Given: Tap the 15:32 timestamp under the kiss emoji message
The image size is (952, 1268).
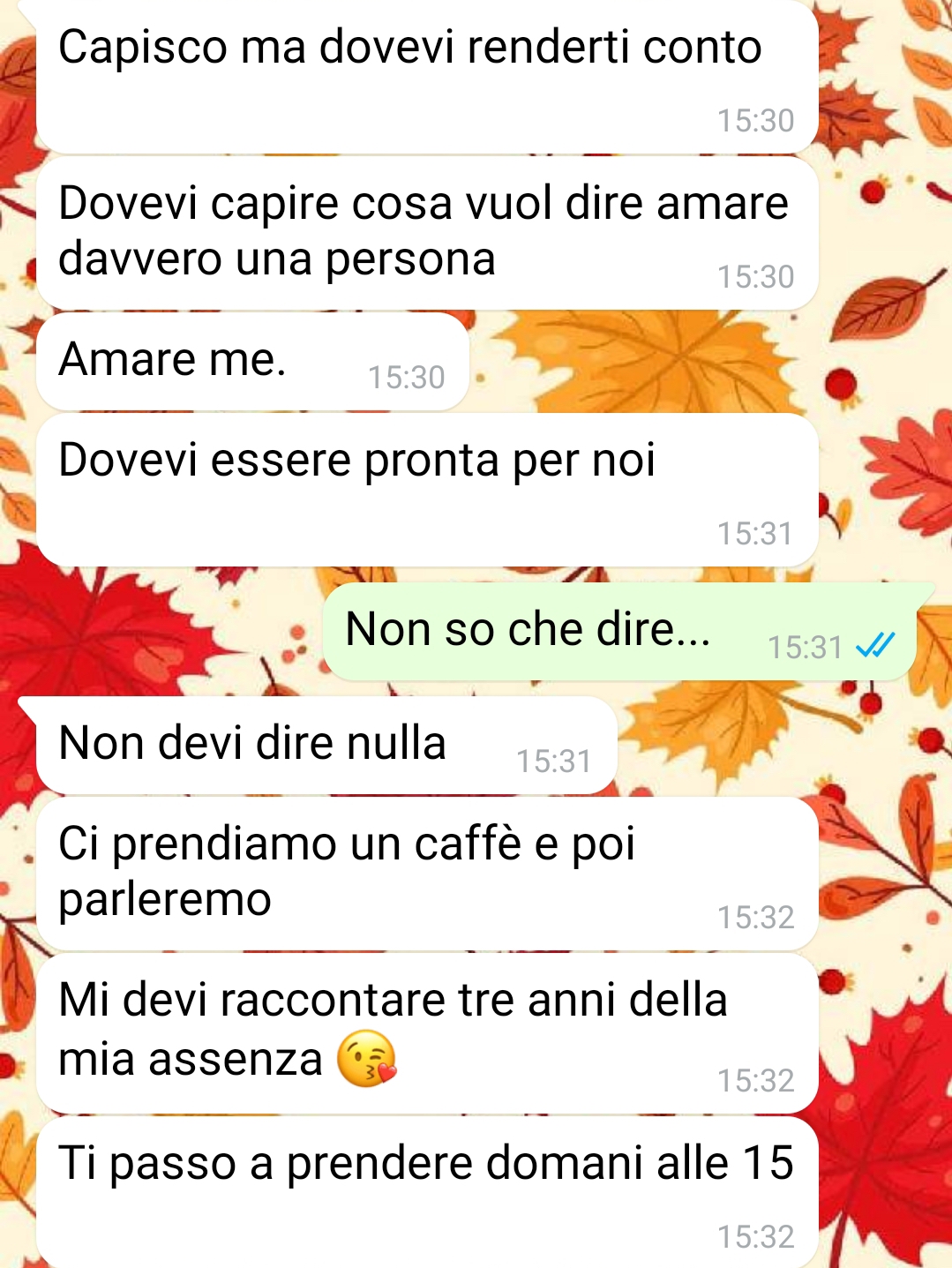Looking at the screenshot, I should click(755, 1081).
